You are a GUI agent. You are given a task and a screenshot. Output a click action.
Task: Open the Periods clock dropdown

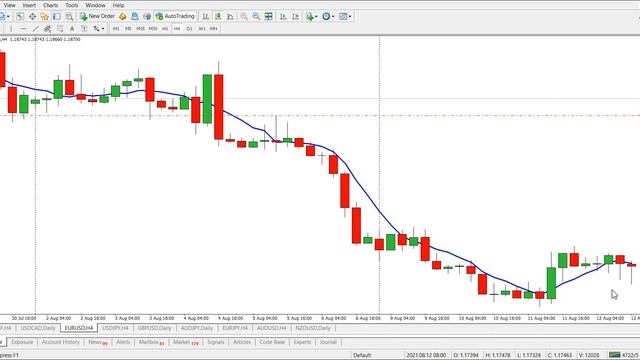pyautogui.click(x=328, y=16)
